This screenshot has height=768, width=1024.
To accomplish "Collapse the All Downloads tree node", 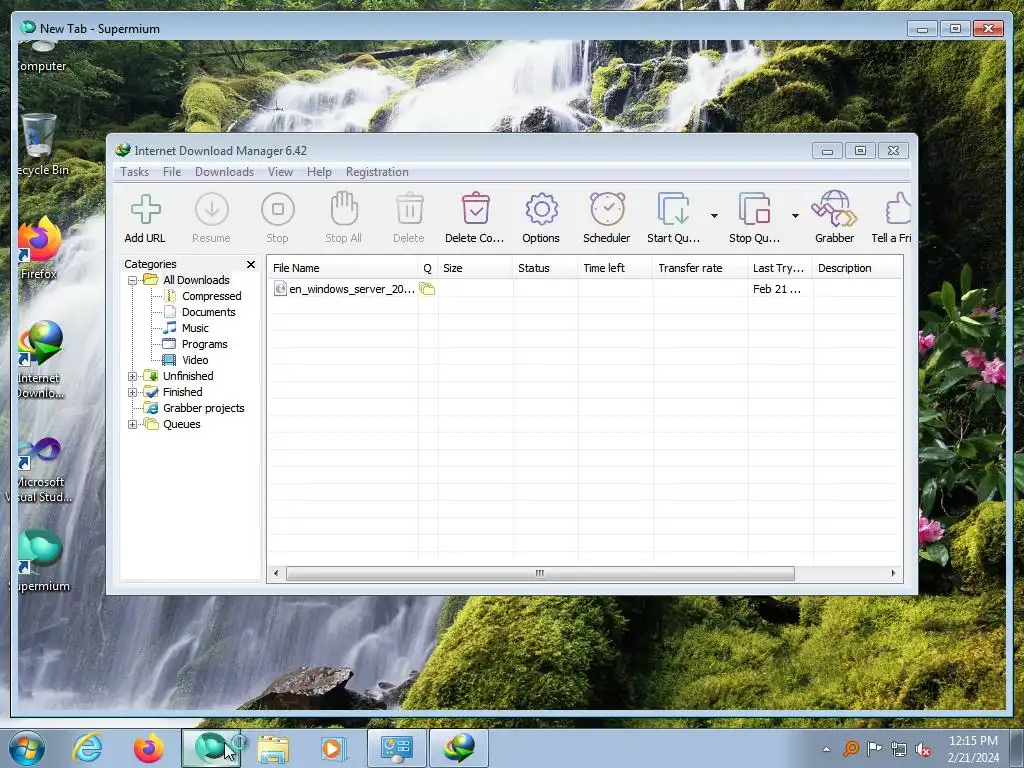I will click(x=133, y=280).
